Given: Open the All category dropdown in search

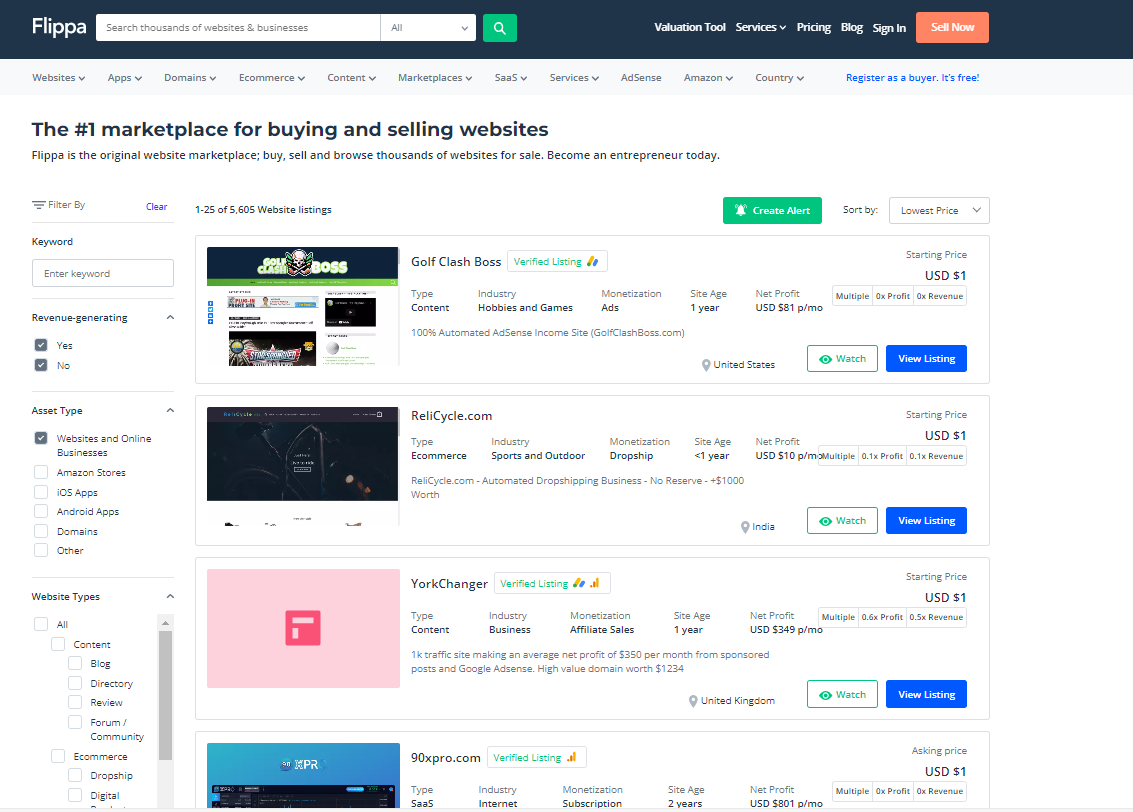Looking at the screenshot, I should pos(428,28).
